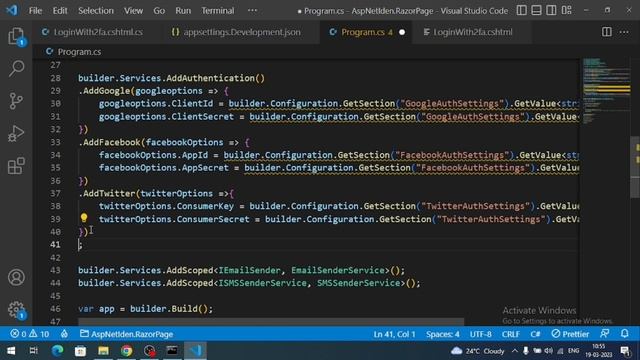640x360 pixels.
Task: Open the Manage gear icon
Action: pos(16,310)
